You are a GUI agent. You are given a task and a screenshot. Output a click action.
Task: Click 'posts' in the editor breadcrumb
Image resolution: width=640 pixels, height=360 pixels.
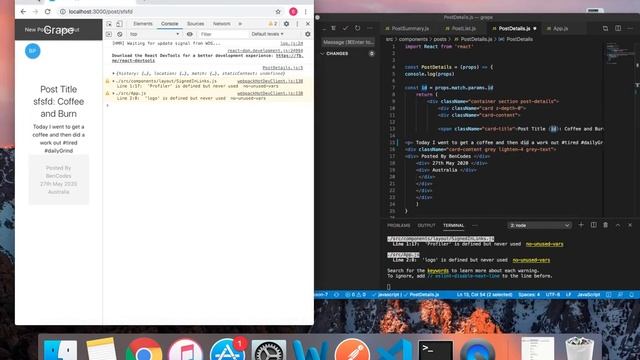(440, 40)
